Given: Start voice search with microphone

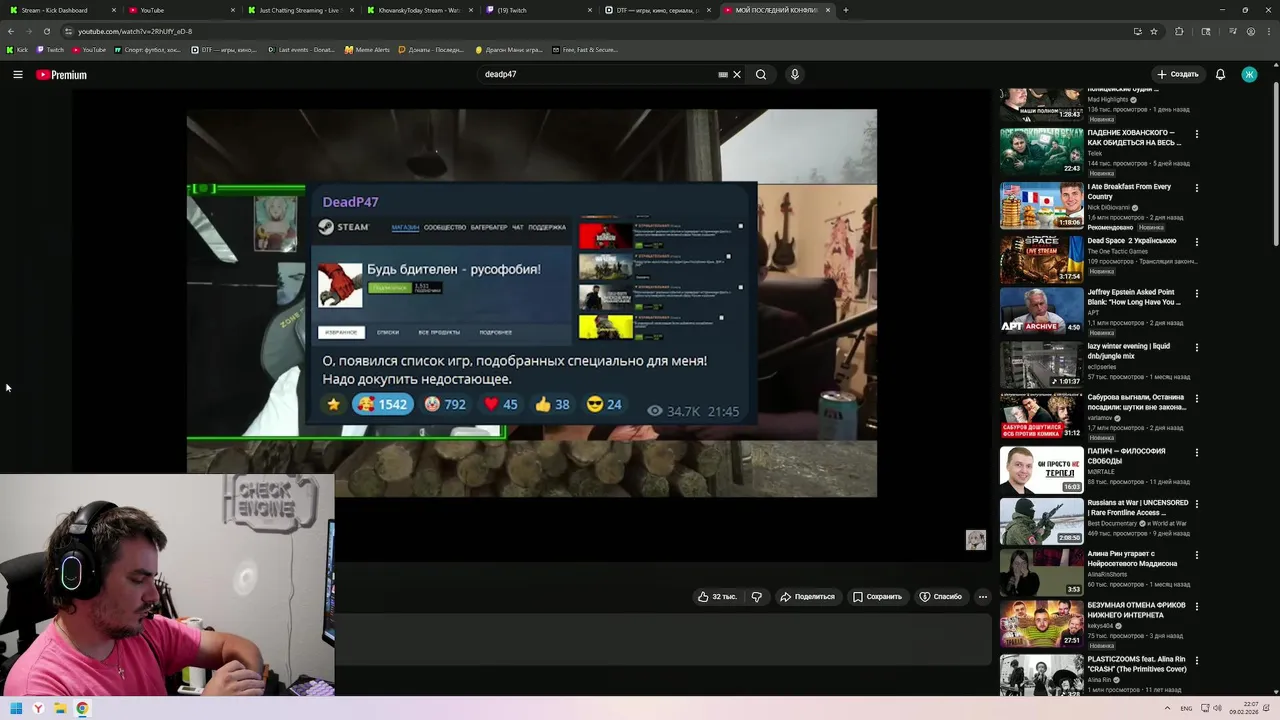Looking at the screenshot, I should (794, 74).
